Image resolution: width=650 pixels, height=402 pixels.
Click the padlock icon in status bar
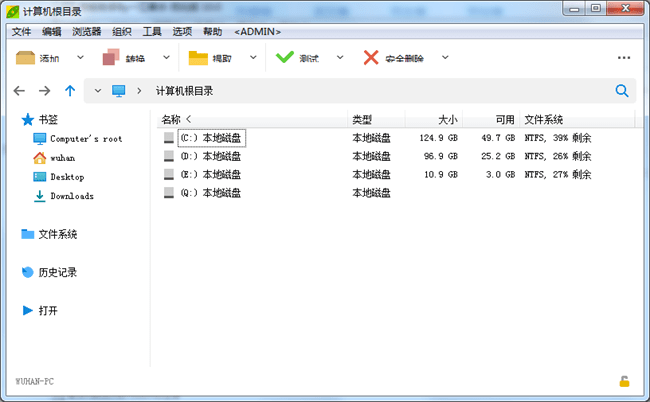pos(624,381)
